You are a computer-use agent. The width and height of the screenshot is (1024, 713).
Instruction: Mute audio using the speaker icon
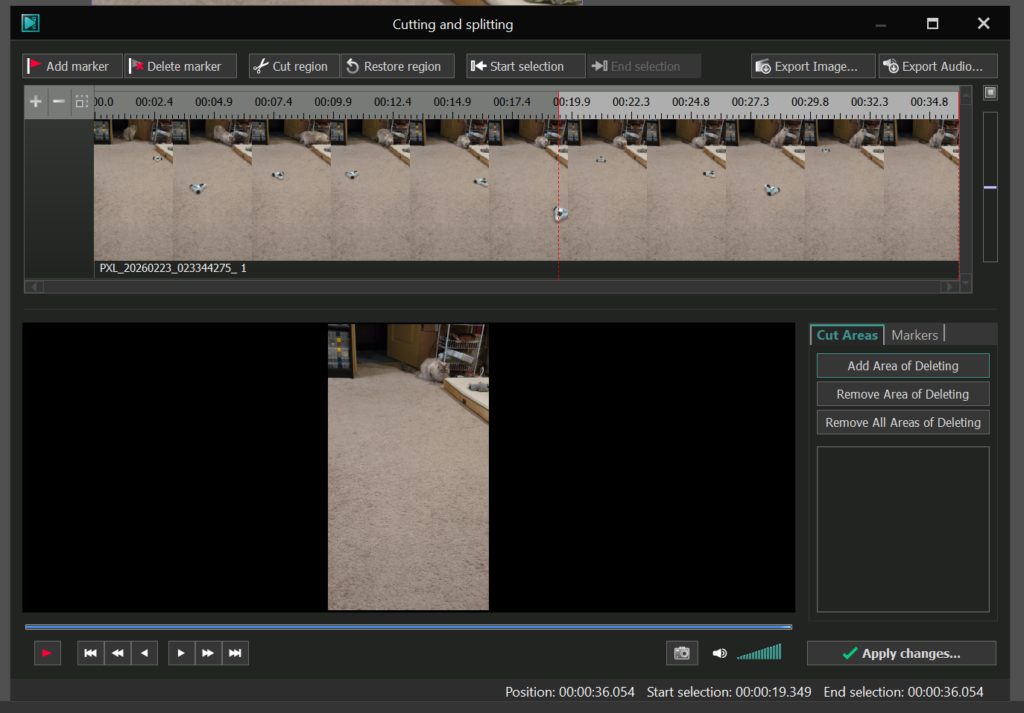(x=719, y=653)
